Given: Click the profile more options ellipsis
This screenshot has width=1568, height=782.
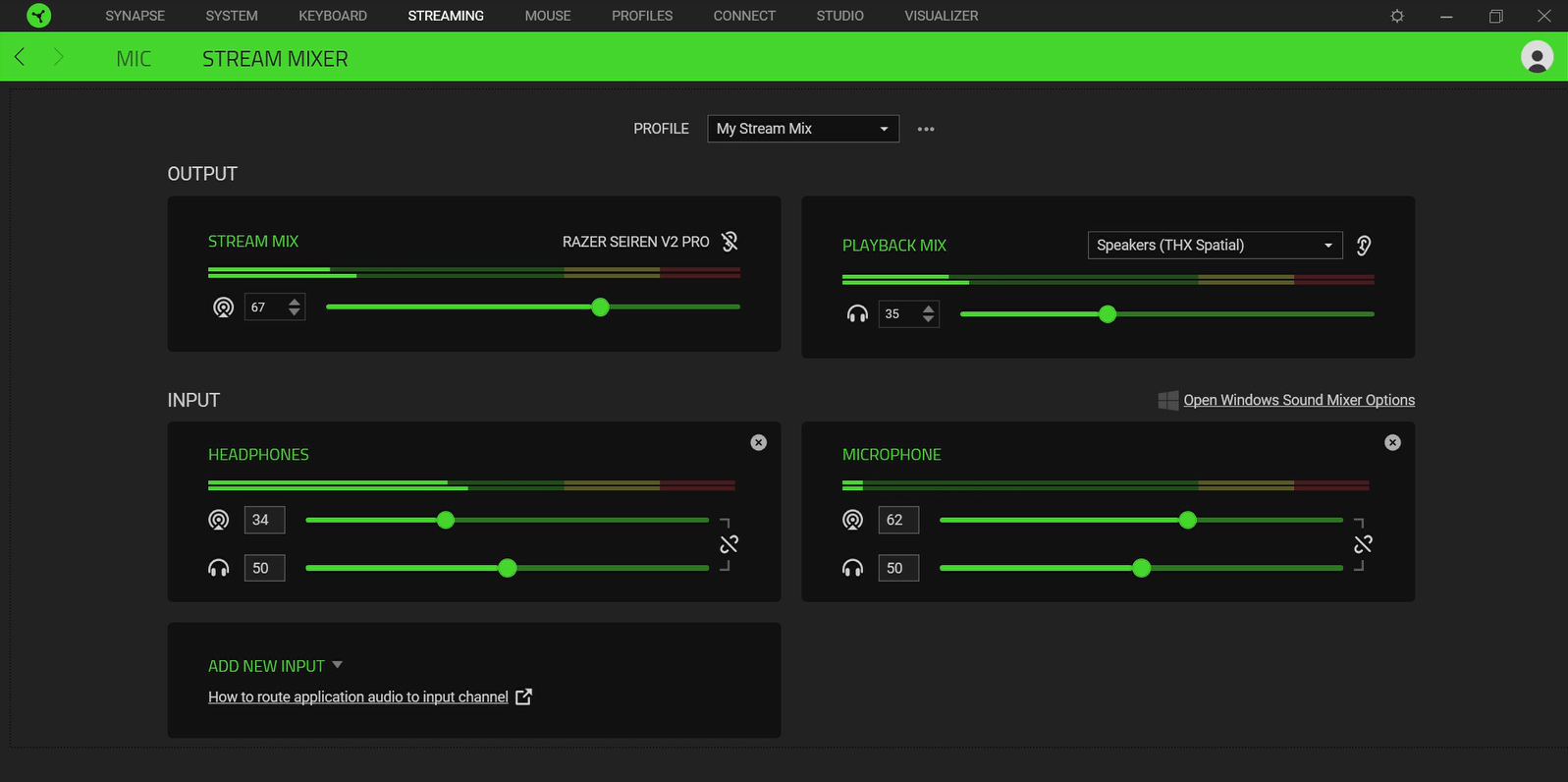Looking at the screenshot, I should point(926,129).
